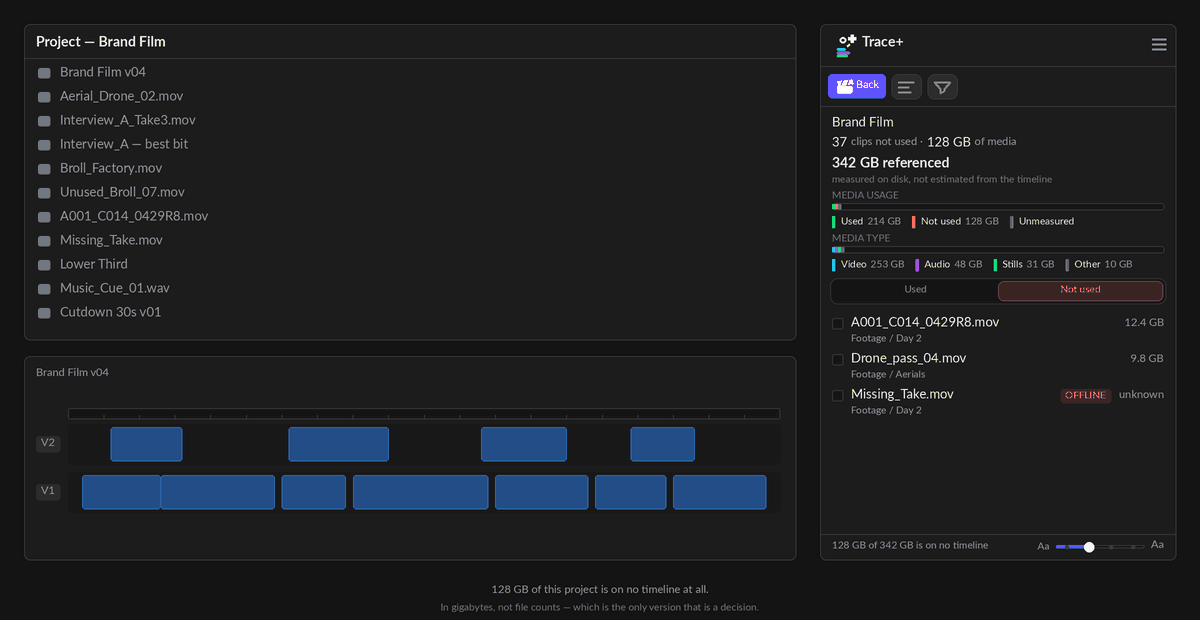This screenshot has height=620, width=1200.
Task: Click the 12.4 GB size value
Action: point(1144,323)
